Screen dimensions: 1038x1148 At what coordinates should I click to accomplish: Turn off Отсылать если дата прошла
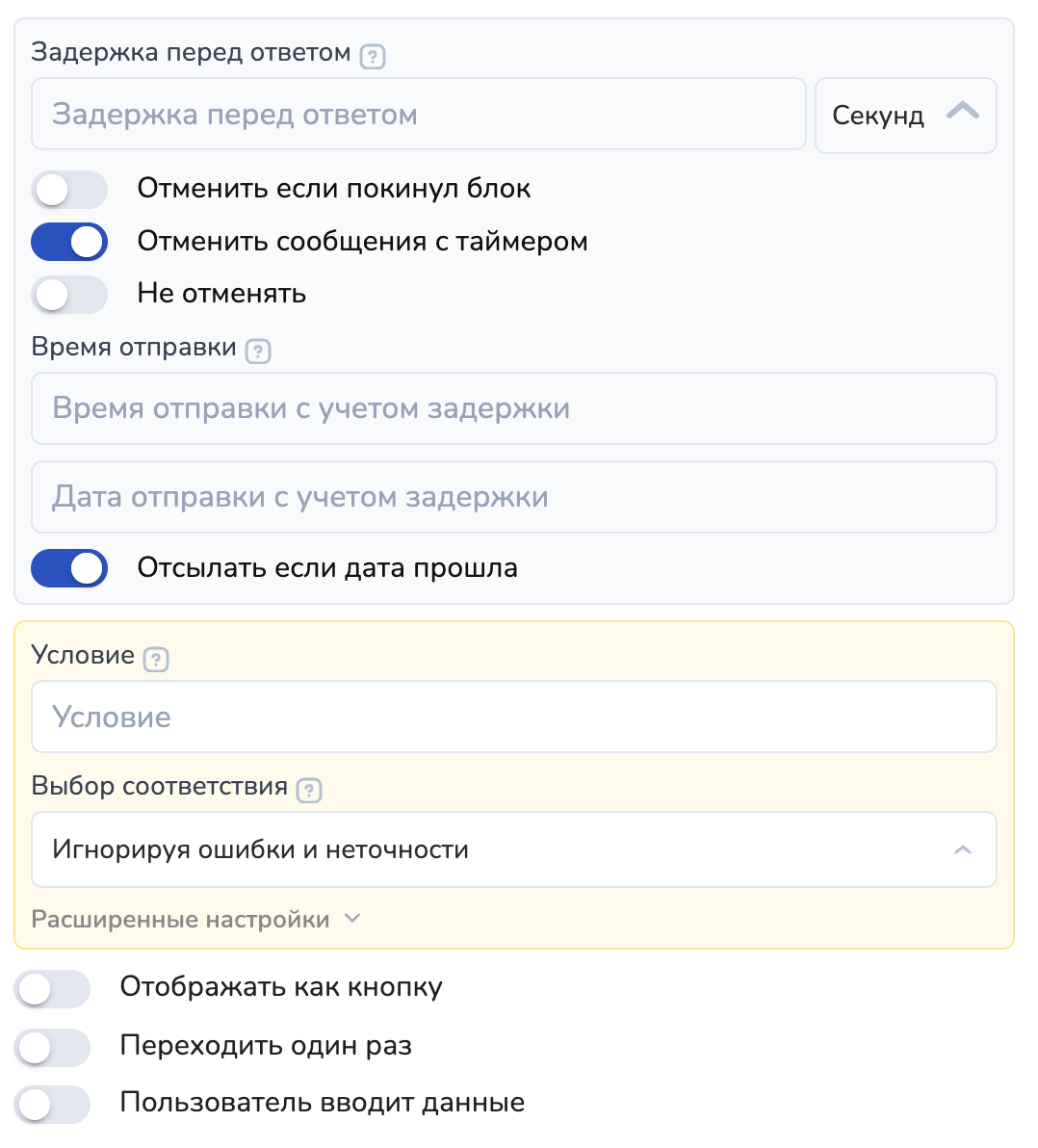pos(69,568)
